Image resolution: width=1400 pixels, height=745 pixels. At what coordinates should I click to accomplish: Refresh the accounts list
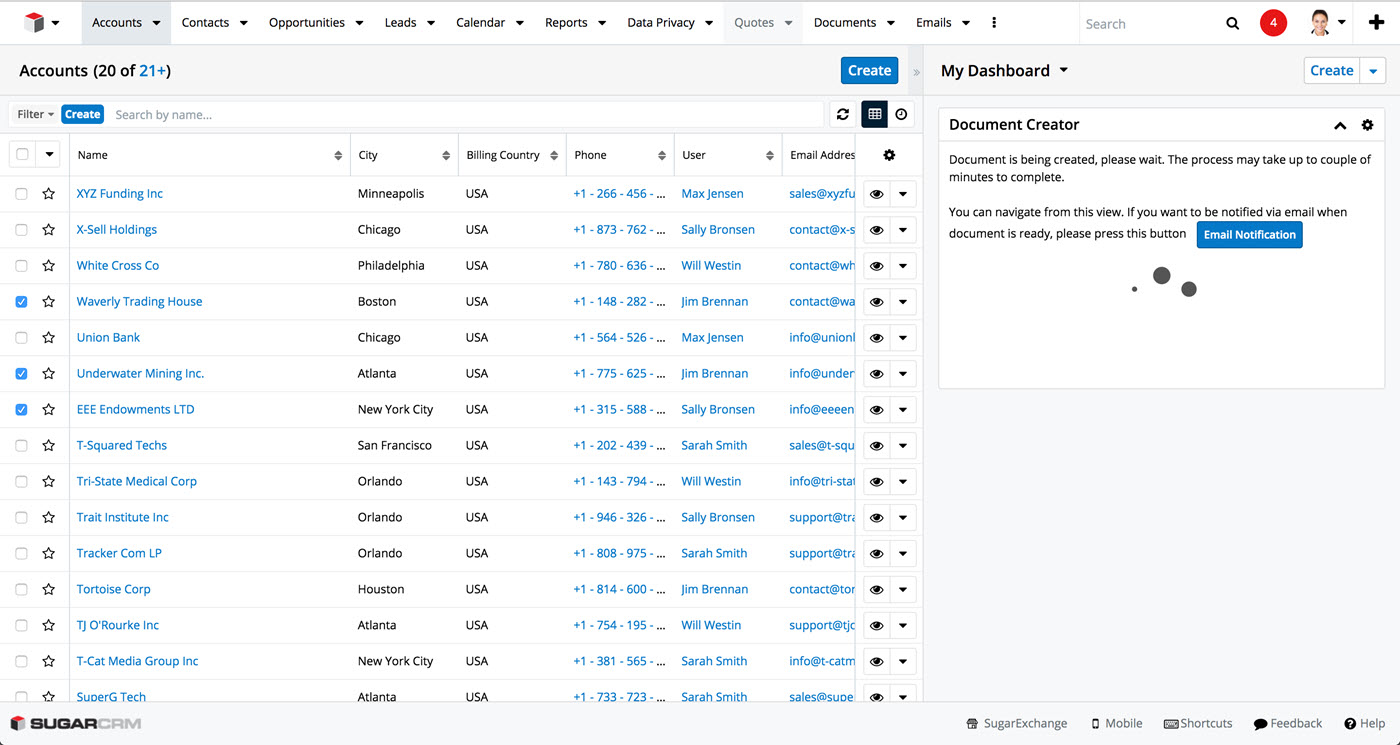point(843,115)
